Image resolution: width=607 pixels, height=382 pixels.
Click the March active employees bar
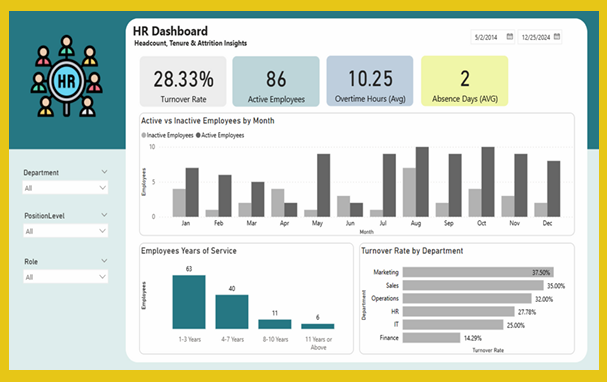(258, 199)
